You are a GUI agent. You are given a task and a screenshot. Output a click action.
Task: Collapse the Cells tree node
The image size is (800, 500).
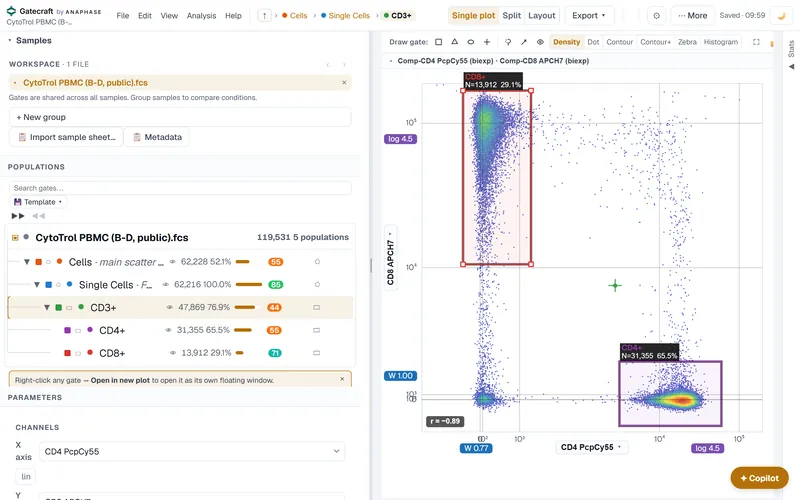click(x=27, y=262)
